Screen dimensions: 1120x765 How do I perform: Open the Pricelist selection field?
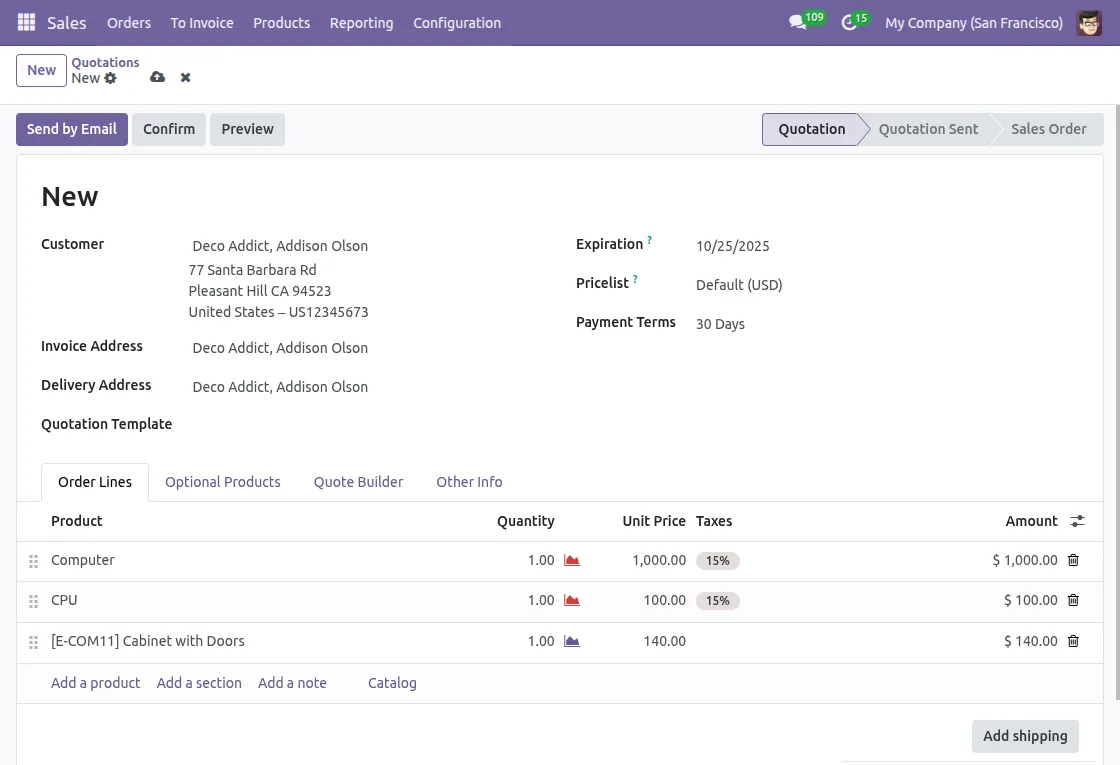coord(739,285)
